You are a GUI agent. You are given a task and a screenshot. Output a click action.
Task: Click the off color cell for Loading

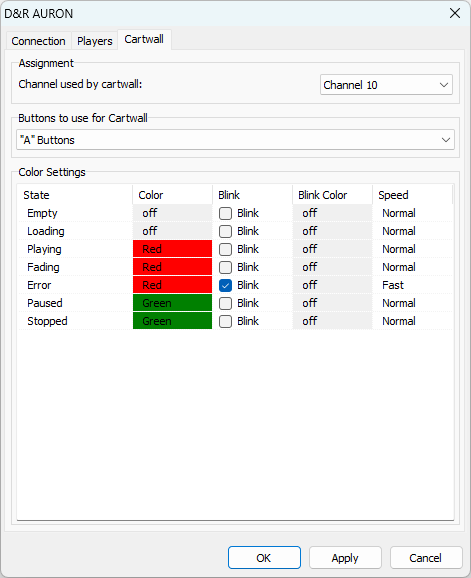pos(172,231)
